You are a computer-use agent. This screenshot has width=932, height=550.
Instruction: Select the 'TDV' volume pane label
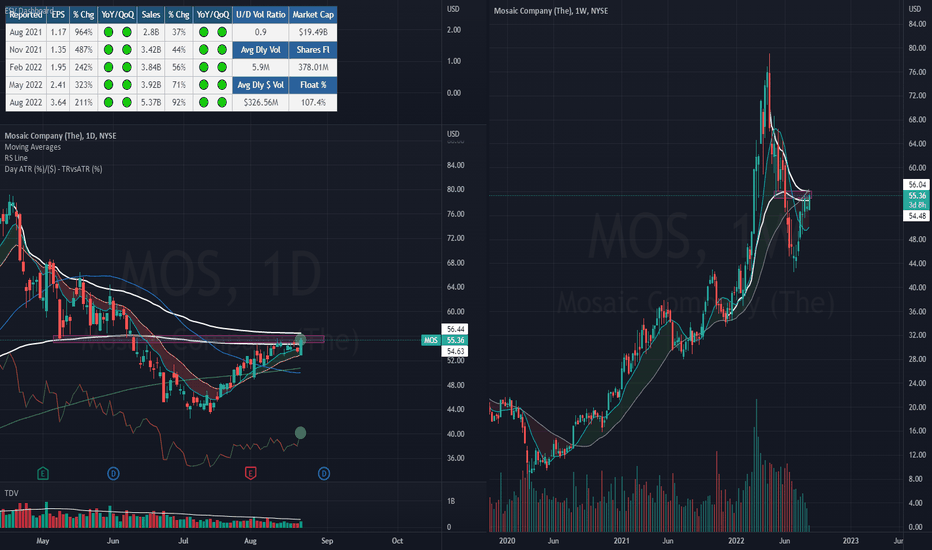pyautogui.click(x=11, y=493)
